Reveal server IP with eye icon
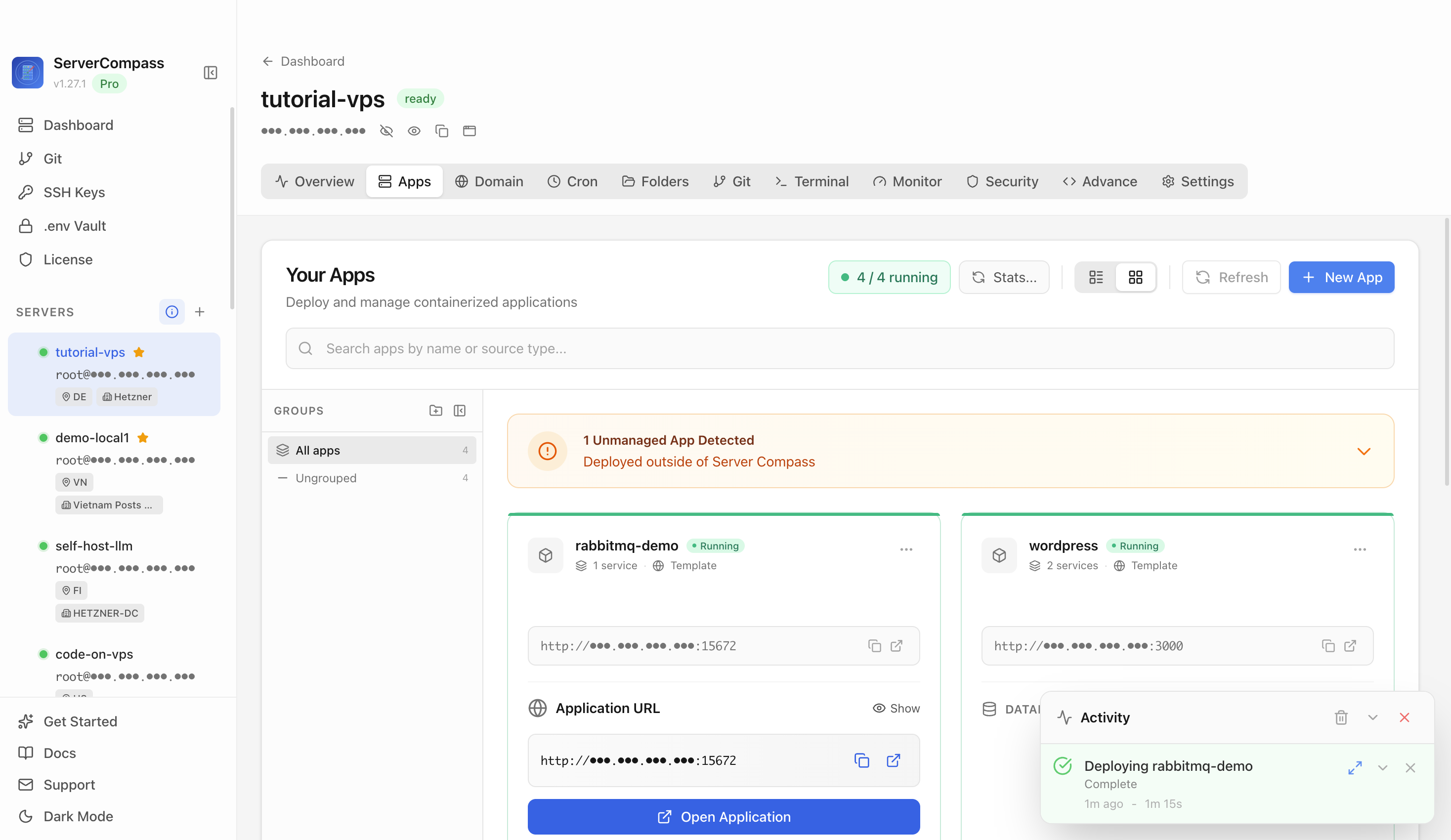 coord(414,130)
